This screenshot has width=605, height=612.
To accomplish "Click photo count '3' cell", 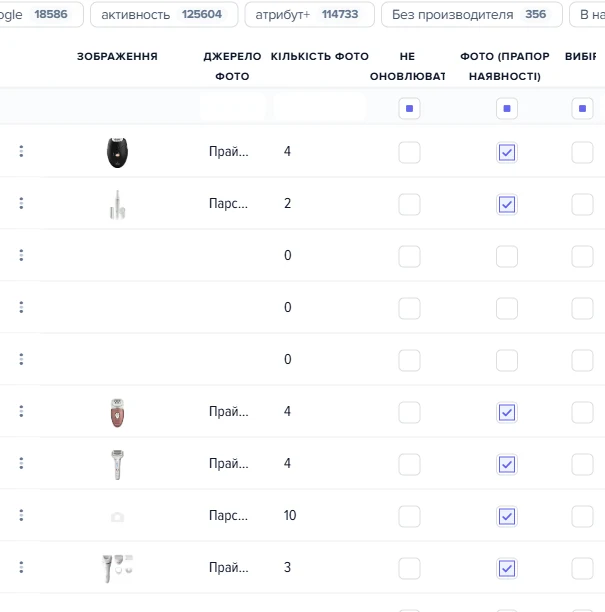I will [x=287, y=567].
